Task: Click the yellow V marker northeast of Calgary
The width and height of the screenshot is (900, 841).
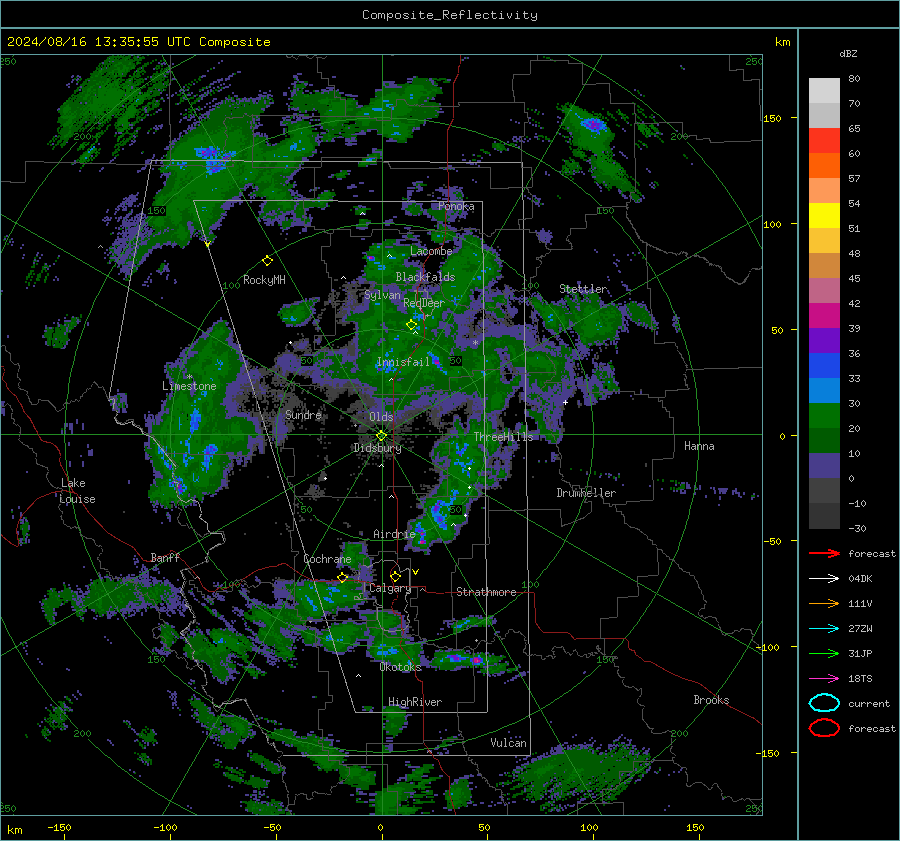Action: (415, 572)
